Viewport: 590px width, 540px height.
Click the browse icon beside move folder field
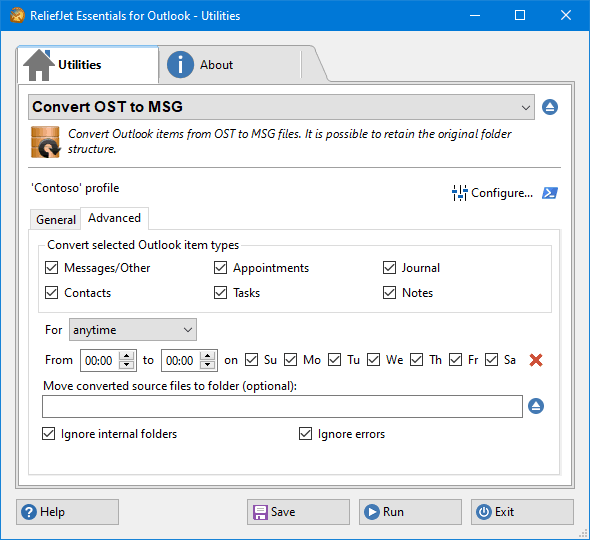(x=536, y=406)
